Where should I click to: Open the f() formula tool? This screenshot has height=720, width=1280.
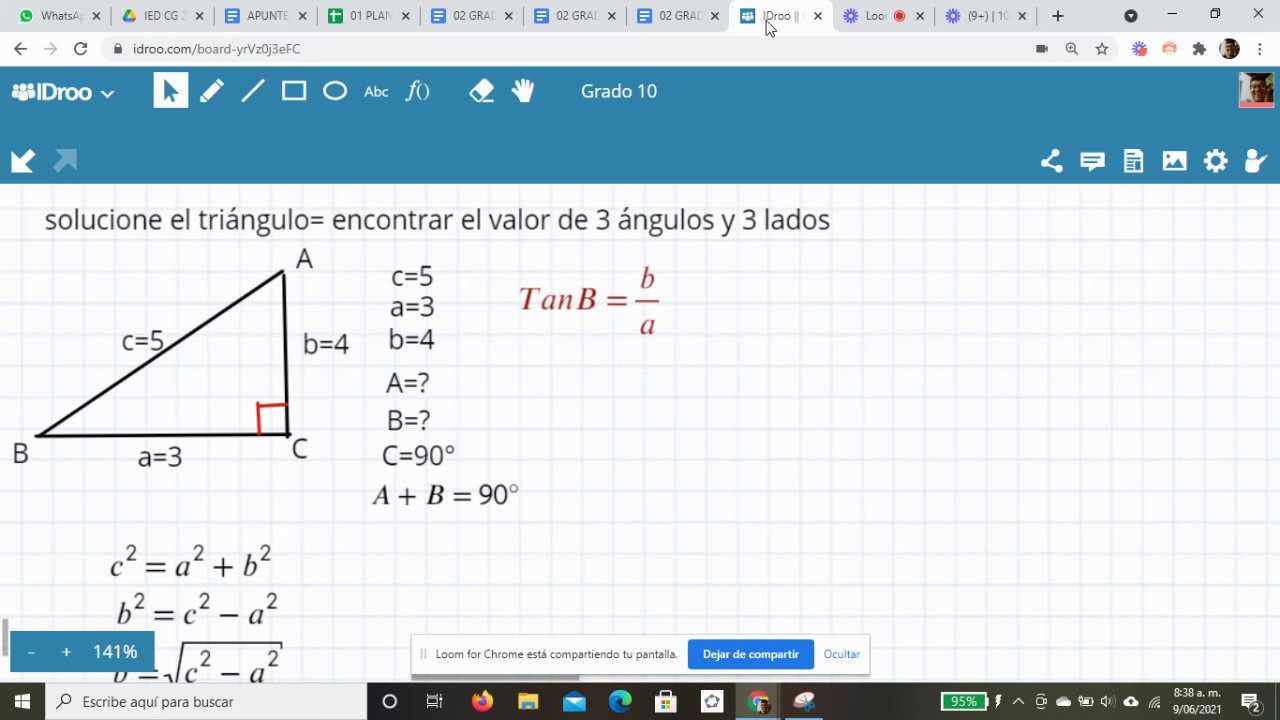(x=417, y=91)
